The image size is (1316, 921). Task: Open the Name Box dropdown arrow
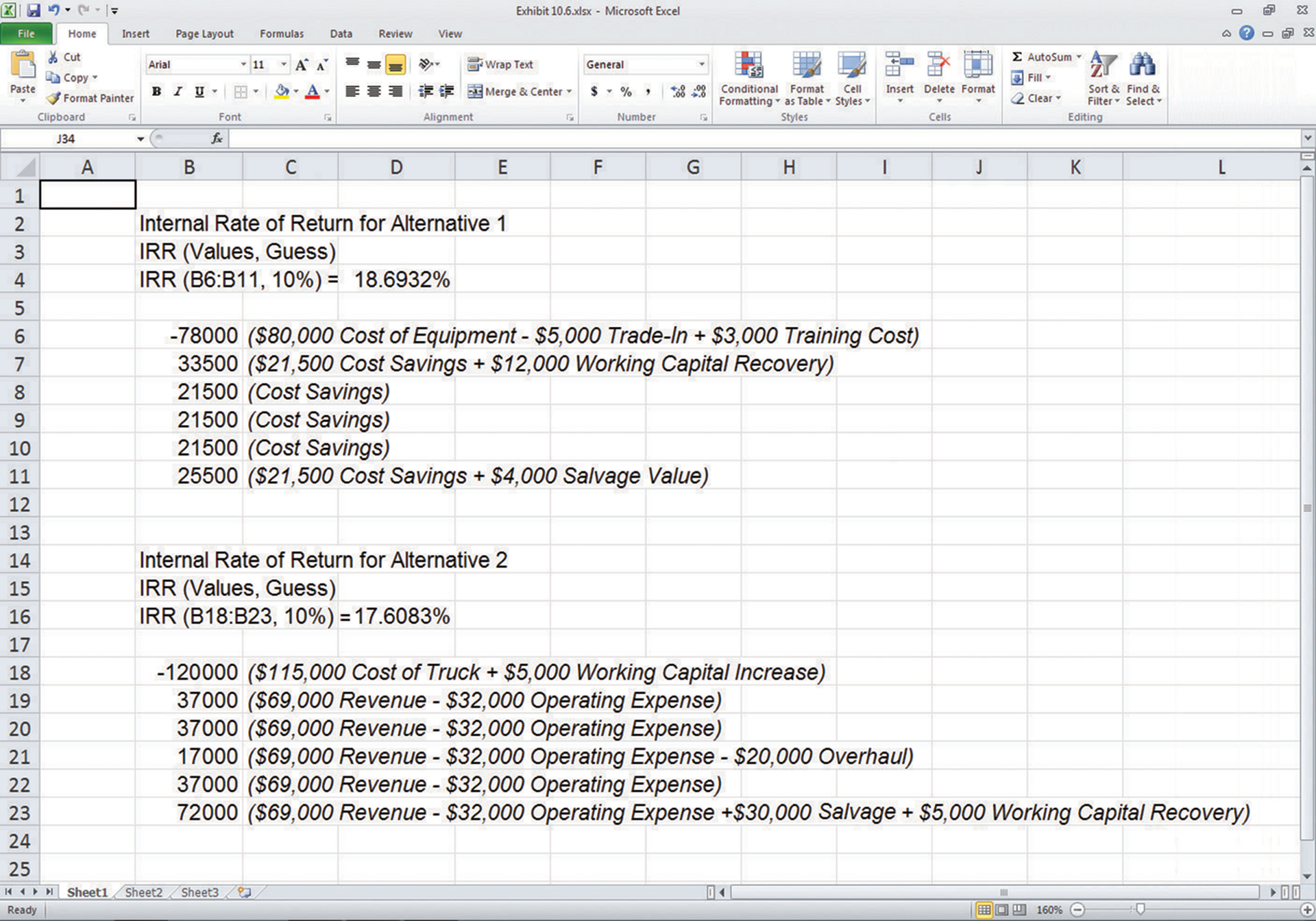140,138
